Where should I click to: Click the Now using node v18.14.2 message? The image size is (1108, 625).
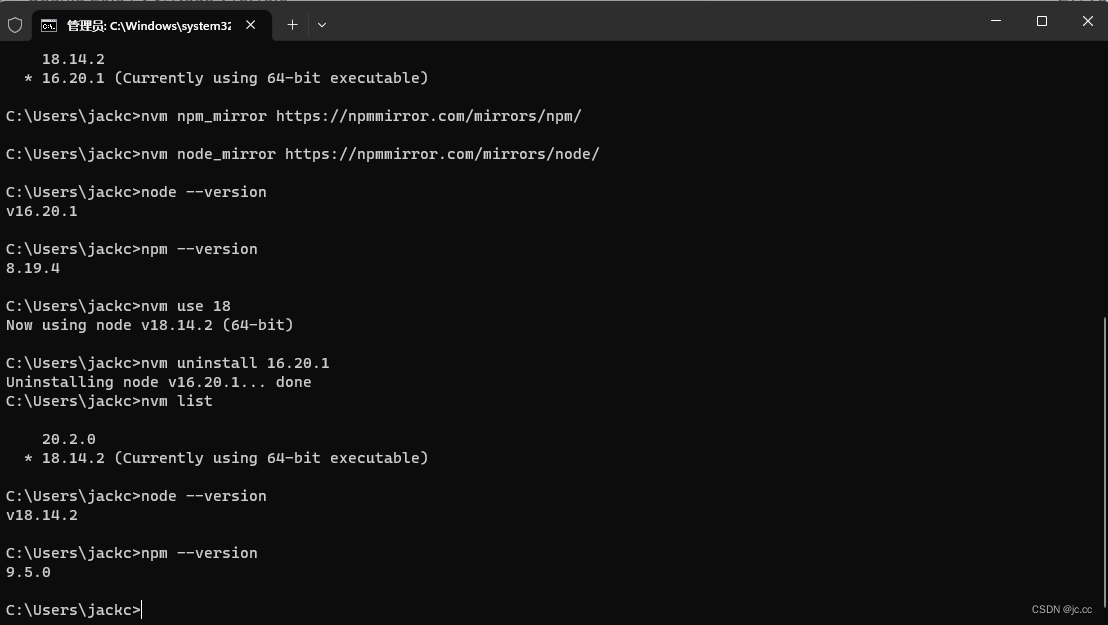[150, 325]
